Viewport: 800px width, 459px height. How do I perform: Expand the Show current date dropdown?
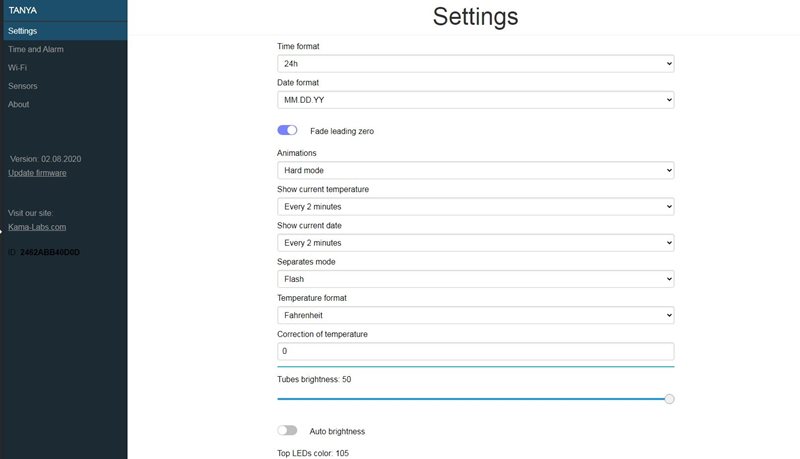pyautogui.click(x=476, y=243)
